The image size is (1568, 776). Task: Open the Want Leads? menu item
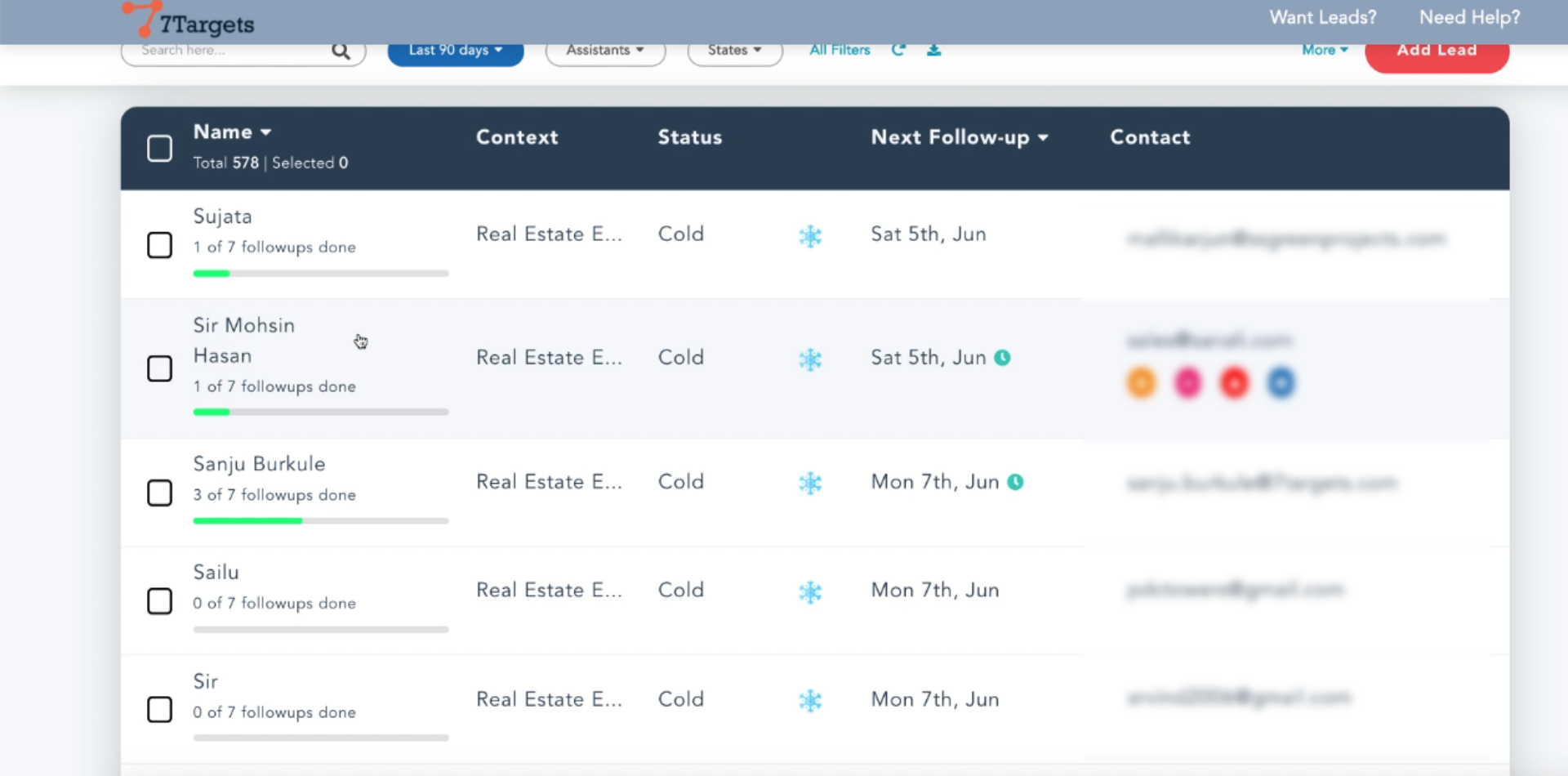coord(1322,17)
